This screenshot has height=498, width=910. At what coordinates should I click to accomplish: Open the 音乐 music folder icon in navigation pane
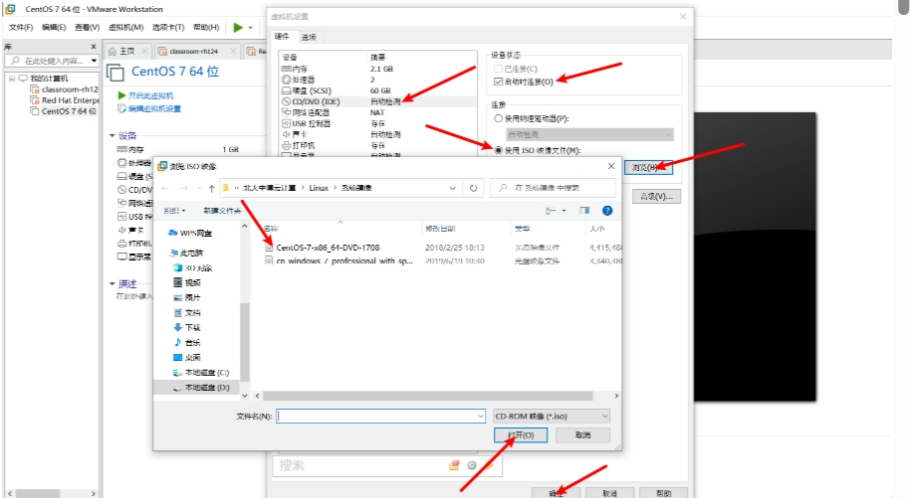coord(178,342)
